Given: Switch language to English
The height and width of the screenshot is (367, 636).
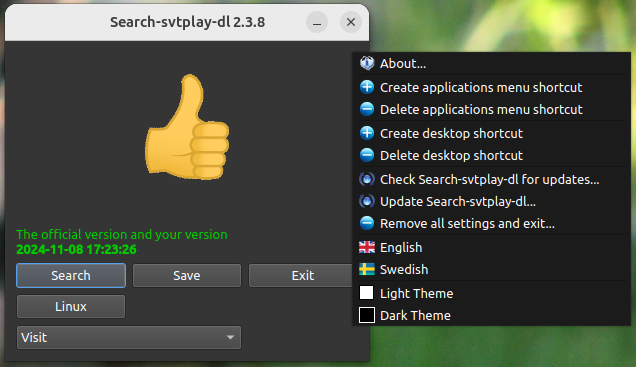Looking at the screenshot, I should pyautogui.click(x=492, y=247).
